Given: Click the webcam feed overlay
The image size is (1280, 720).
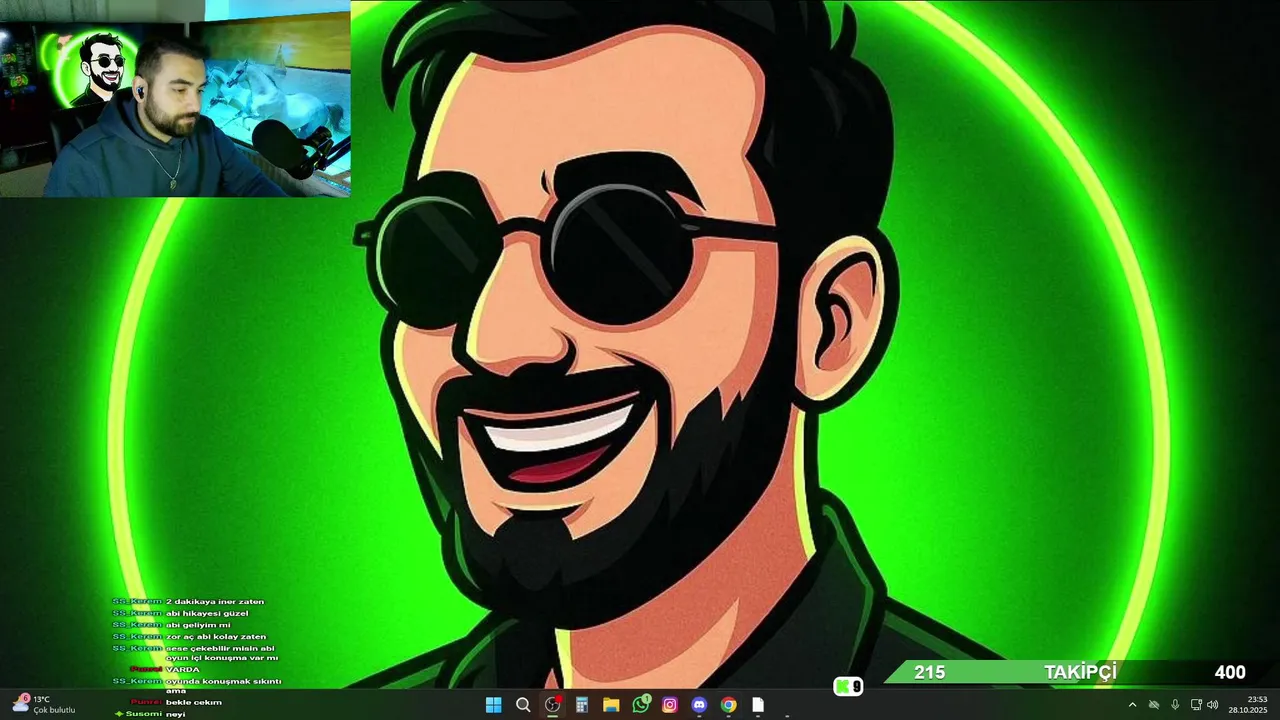Looking at the screenshot, I should (175, 98).
